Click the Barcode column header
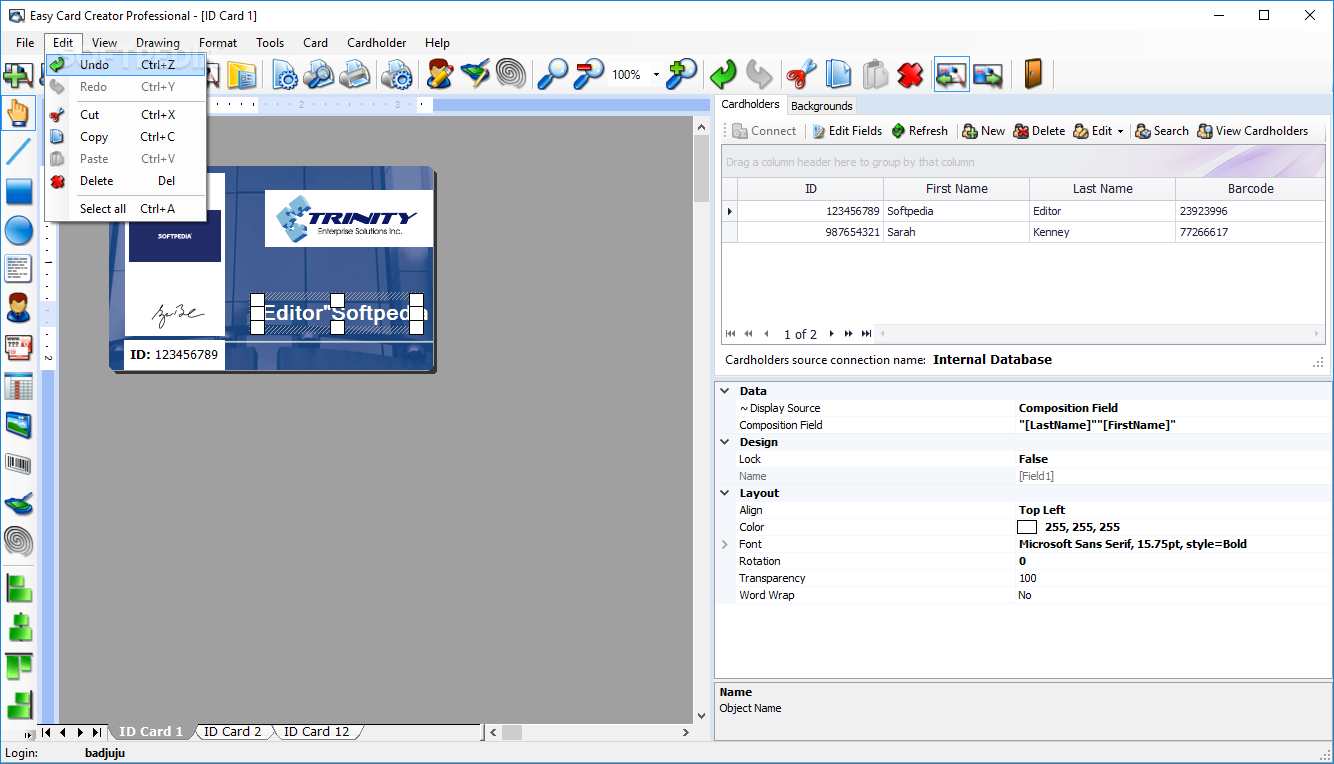Viewport: 1334px width, 764px height. (x=1250, y=189)
